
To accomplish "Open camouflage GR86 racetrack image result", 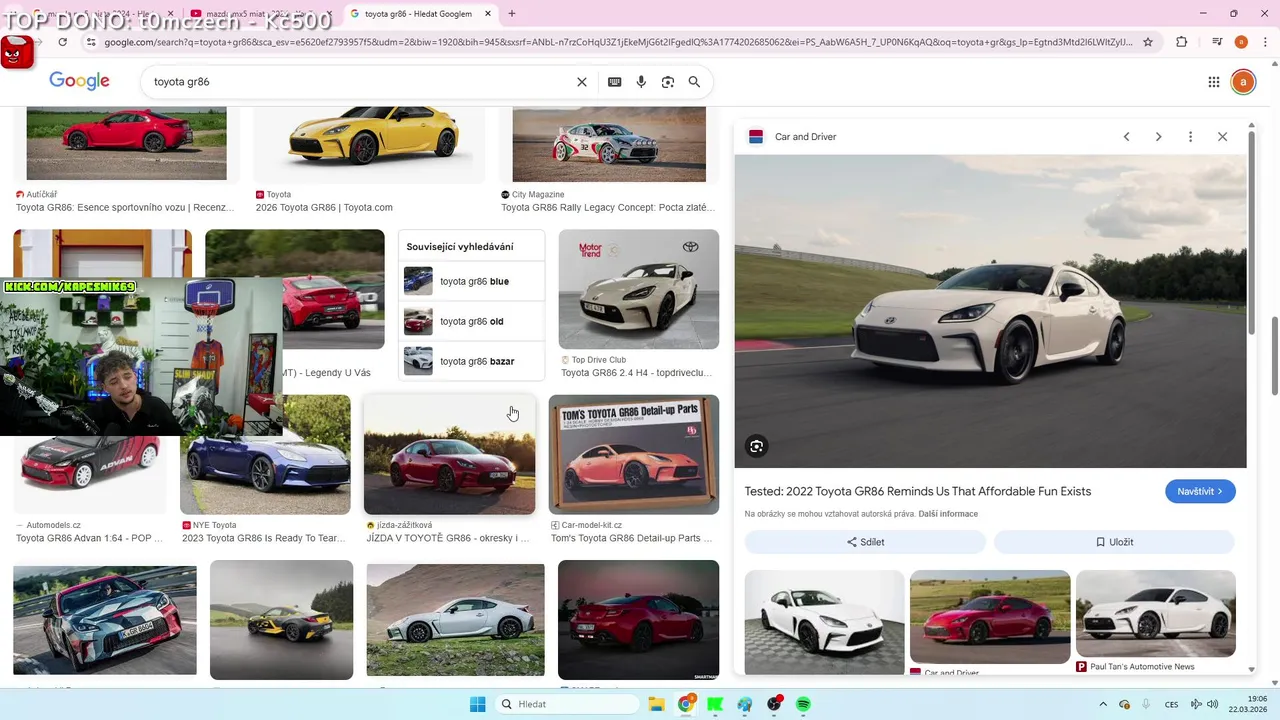I will click(x=105, y=620).
